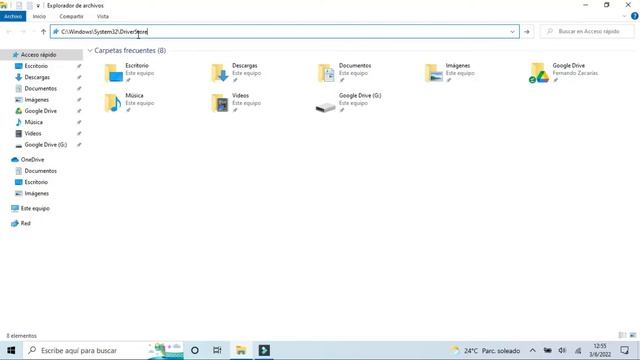Click the Buscar en Acceso rápido search box
This screenshot has width=640, height=360.
point(587,31)
